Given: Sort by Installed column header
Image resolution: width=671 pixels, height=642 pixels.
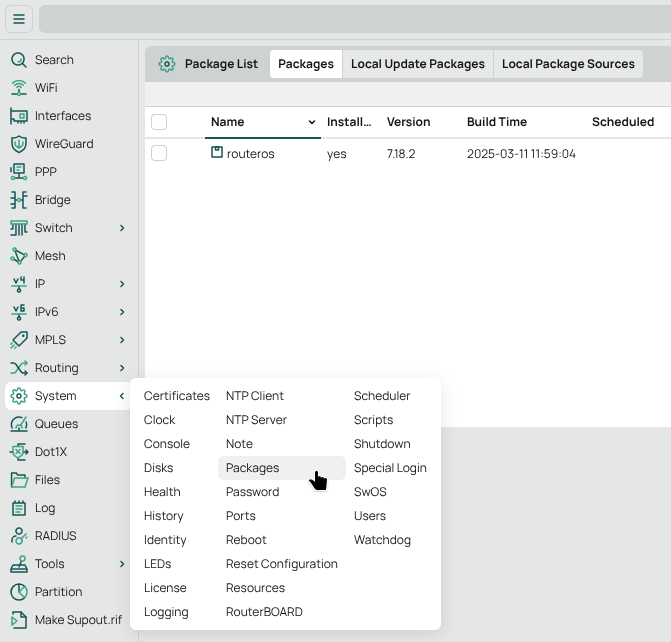Looking at the screenshot, I should tap(349, 122).
